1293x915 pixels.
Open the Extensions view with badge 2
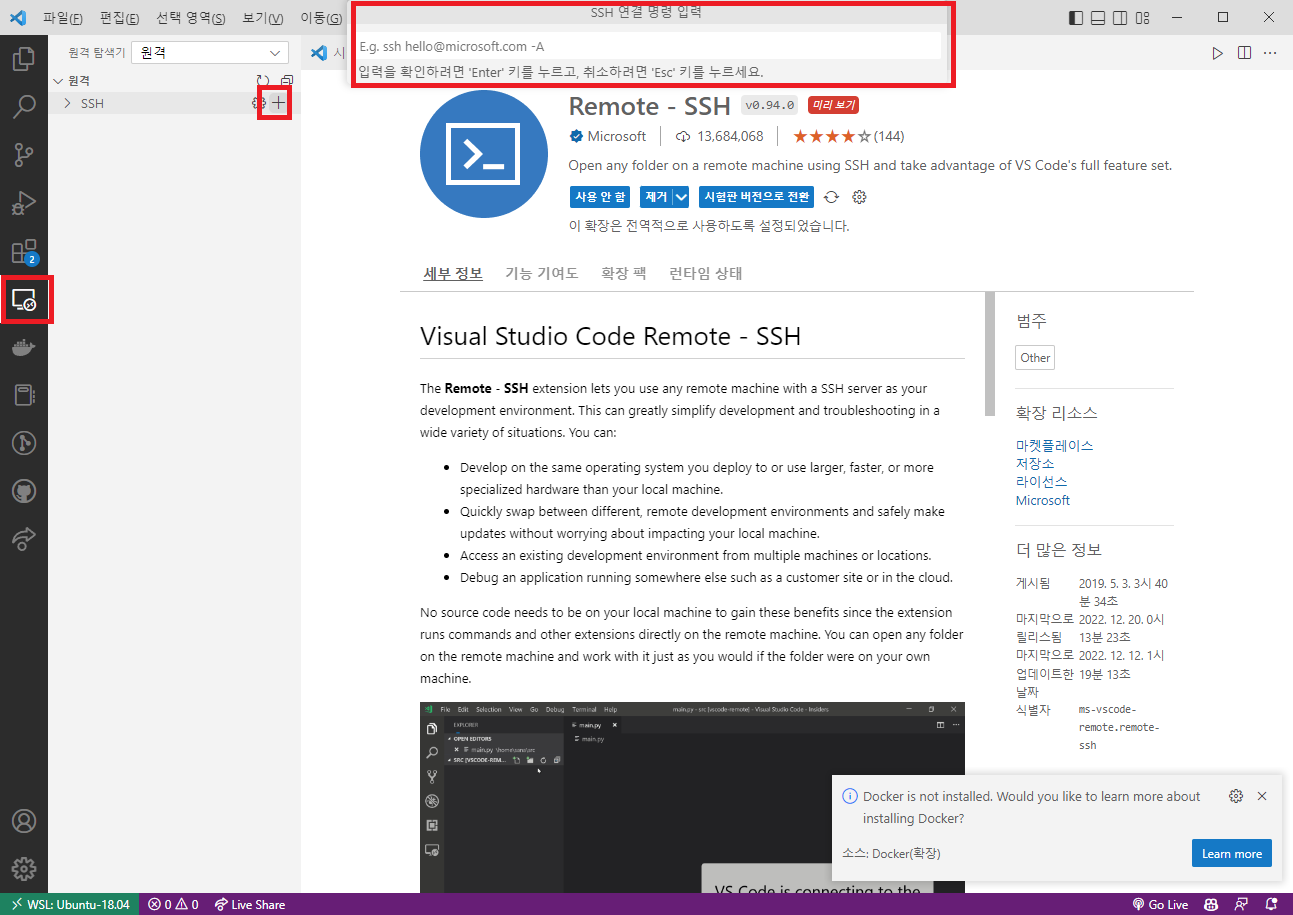(23, 252)
